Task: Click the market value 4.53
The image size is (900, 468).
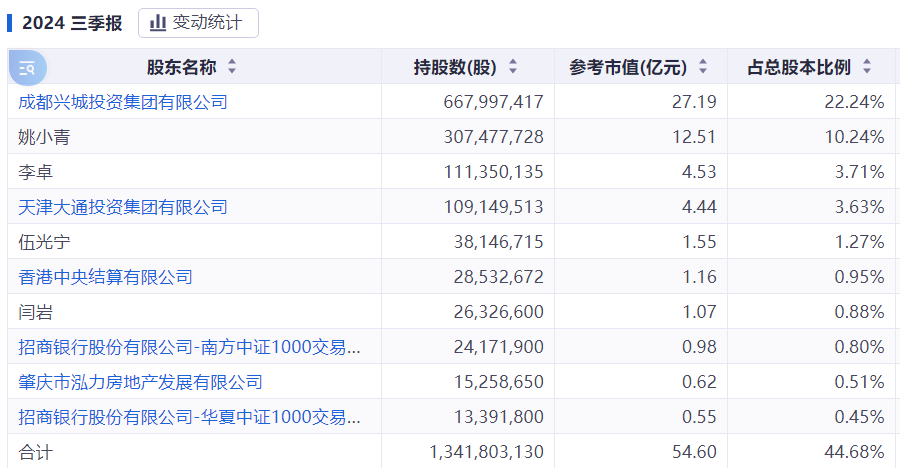Action: click(699, 172)
